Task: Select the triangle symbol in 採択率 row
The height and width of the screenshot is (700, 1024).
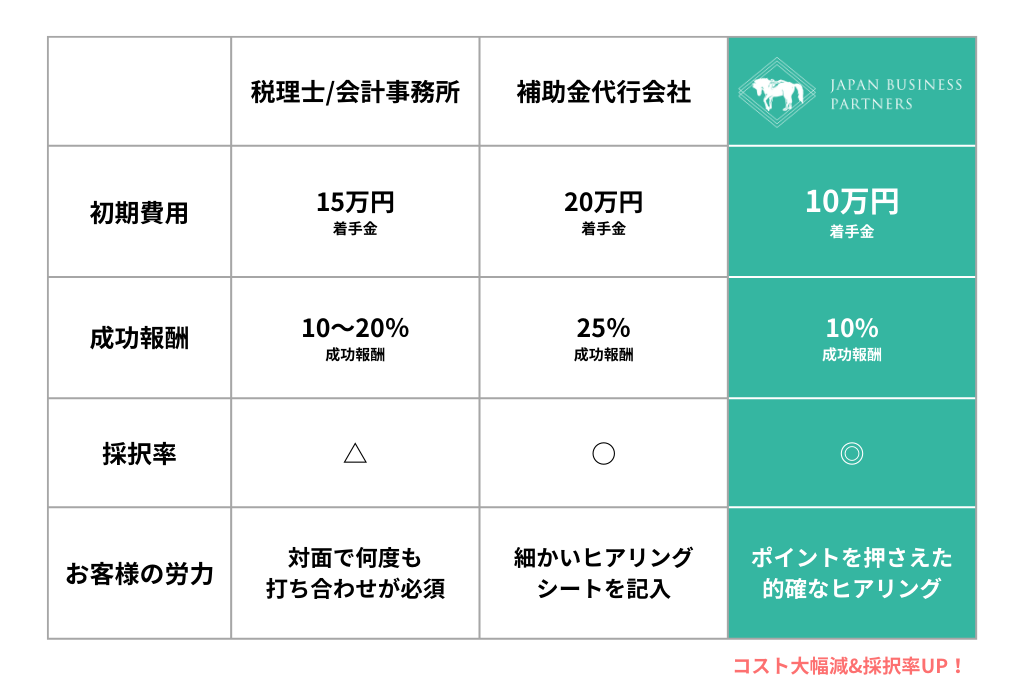Action: pos(355,453)
